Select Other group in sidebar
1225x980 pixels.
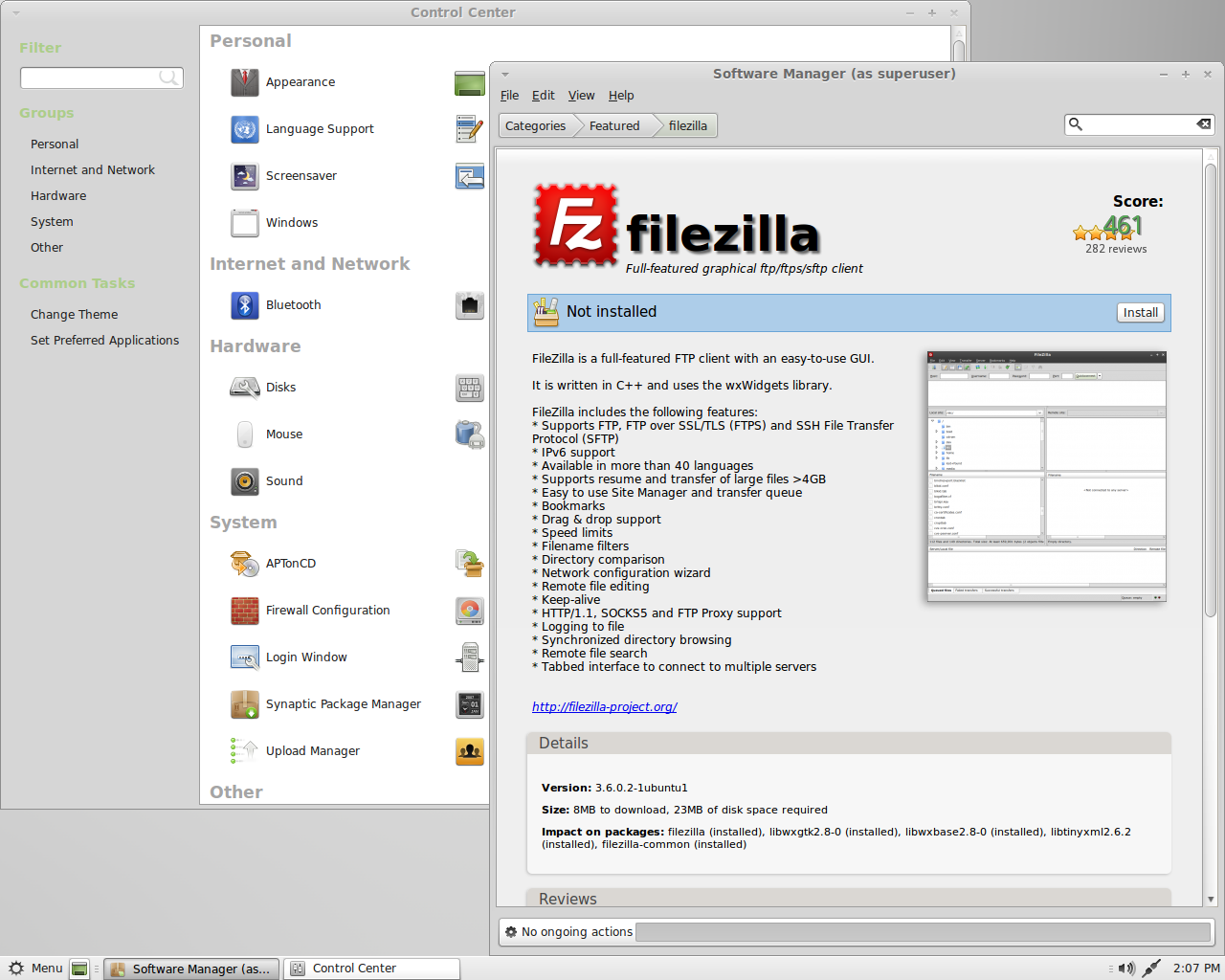[x=47, y=248]
